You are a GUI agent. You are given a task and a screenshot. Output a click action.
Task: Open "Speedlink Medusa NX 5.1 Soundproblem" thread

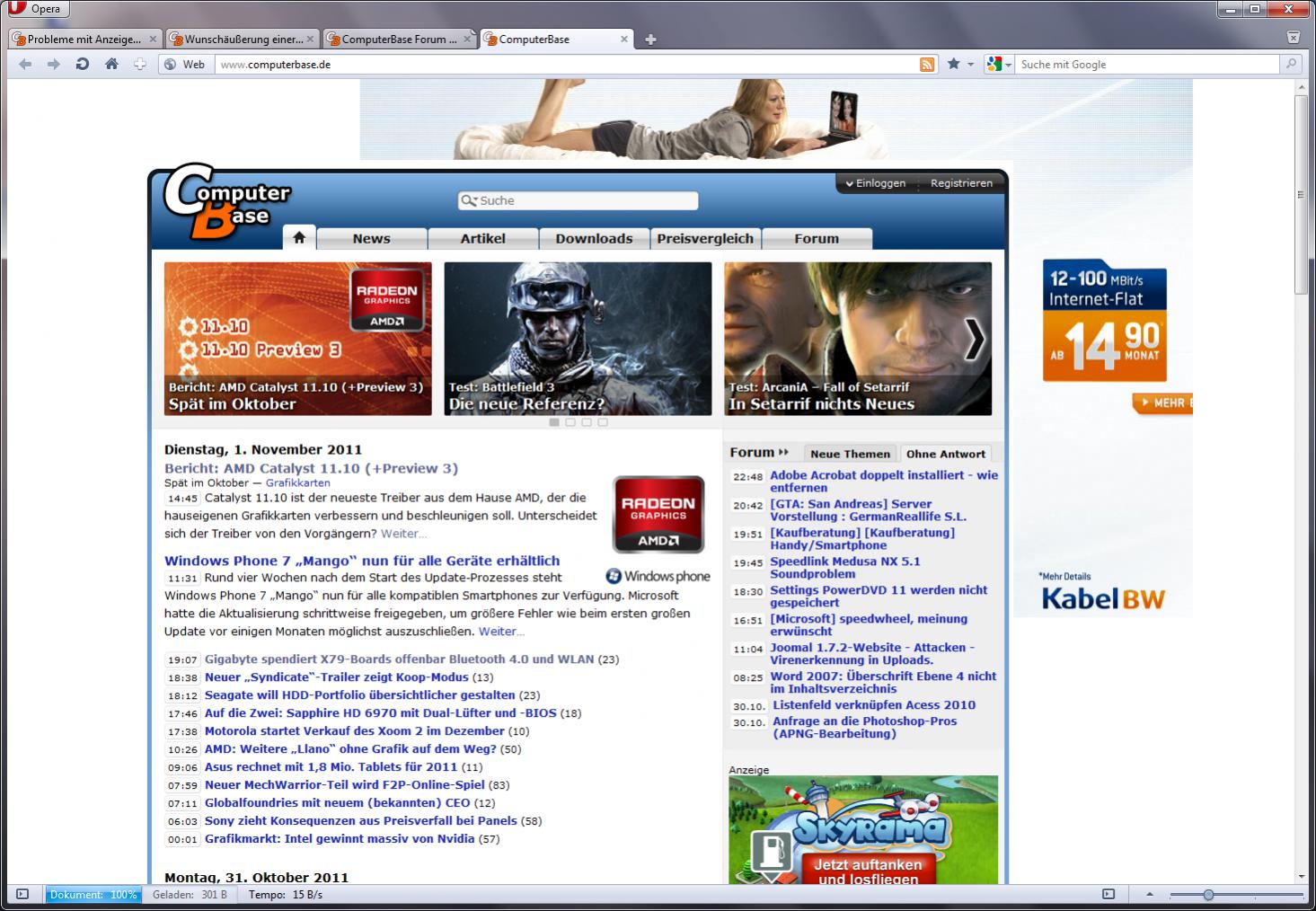point(845,568)
